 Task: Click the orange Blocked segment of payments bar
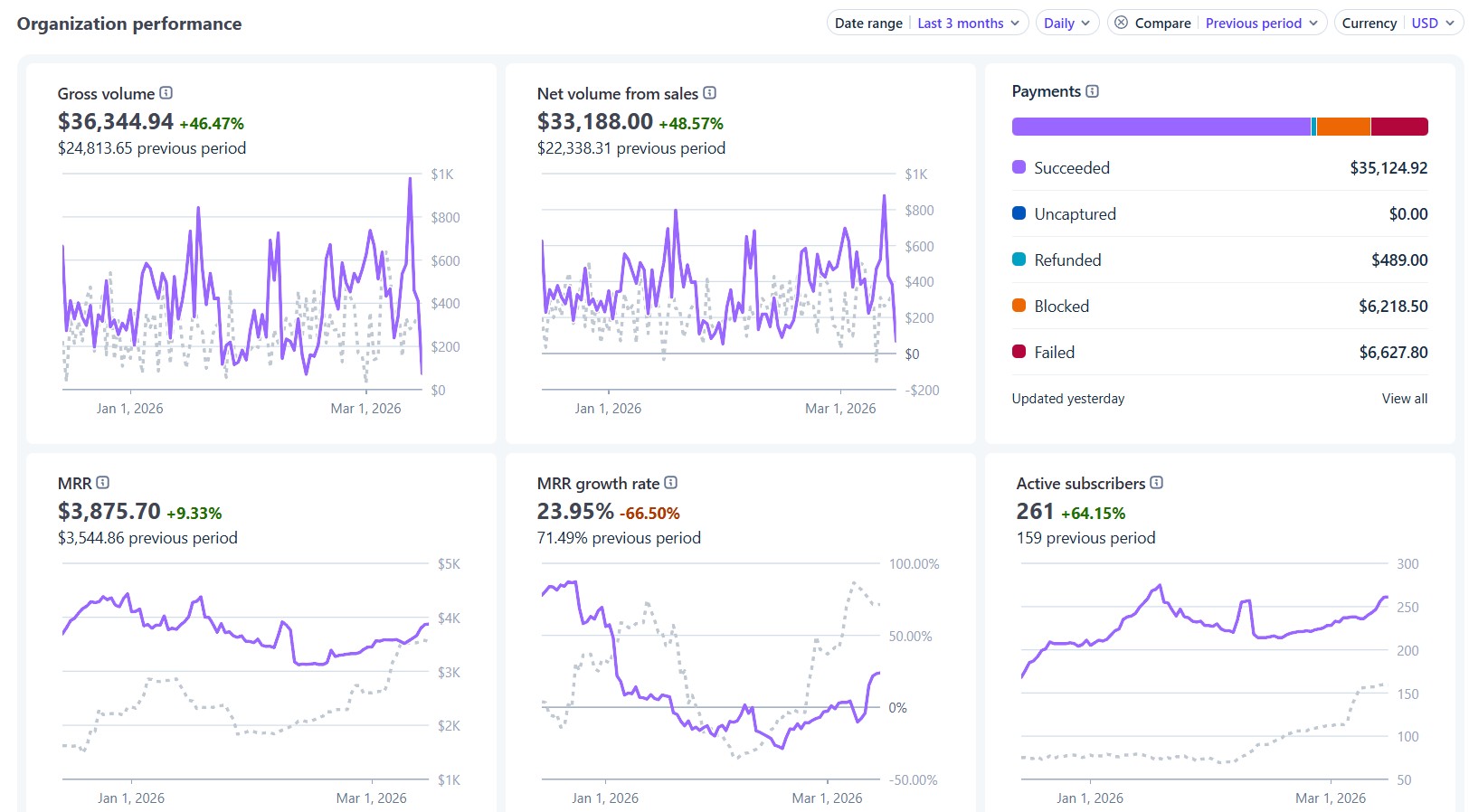click(1343, 127)
